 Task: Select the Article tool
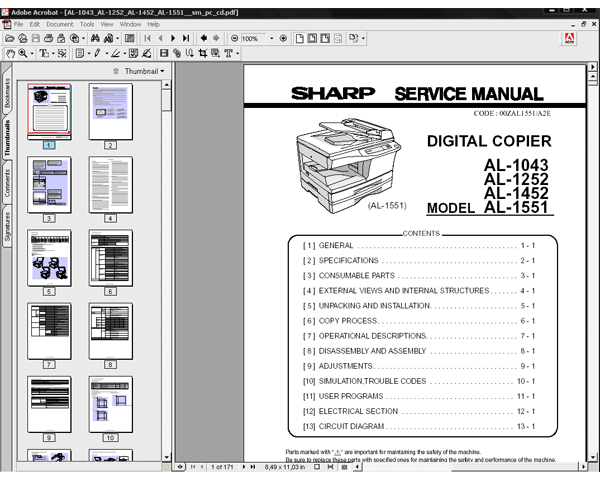190,53
